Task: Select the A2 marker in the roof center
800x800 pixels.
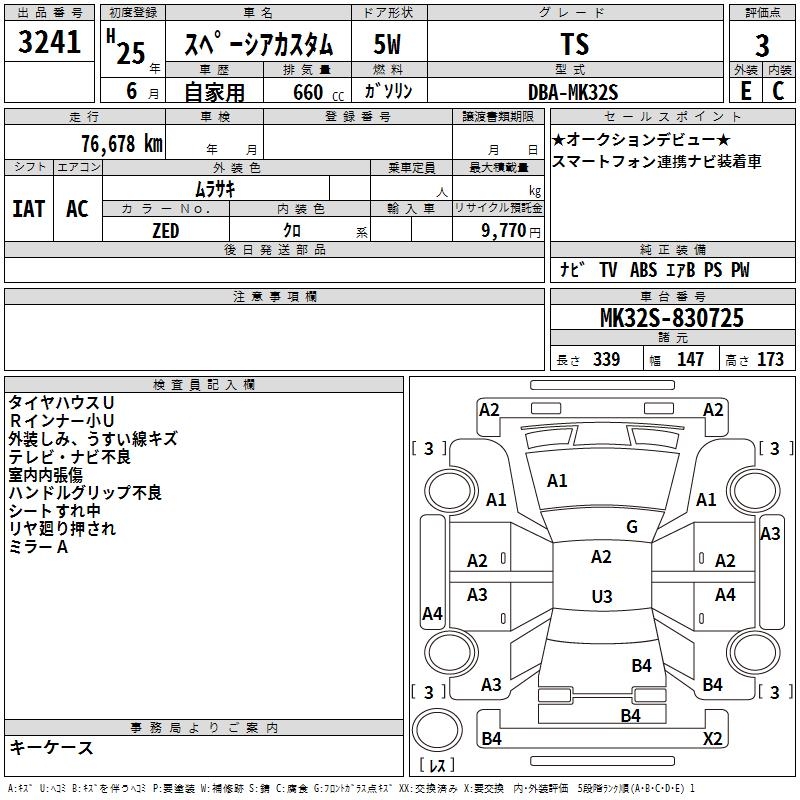Action: pos(601,557)
